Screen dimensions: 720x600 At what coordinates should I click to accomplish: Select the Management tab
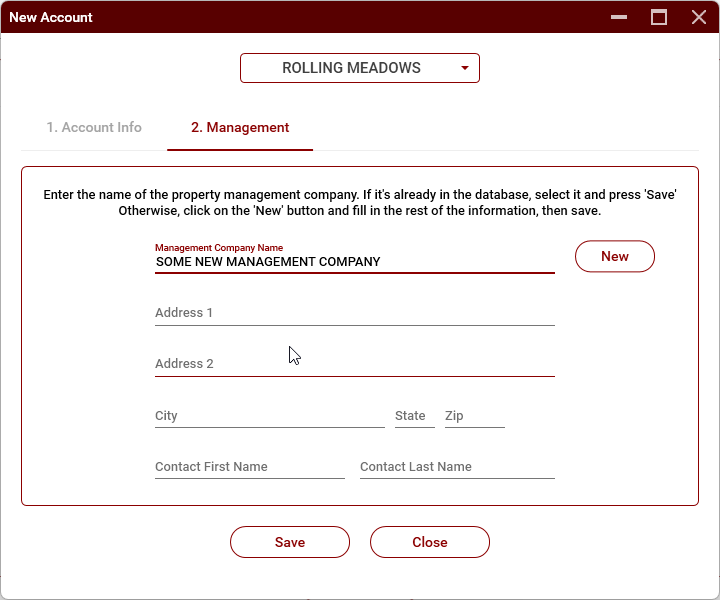click(x=240, y=128)
